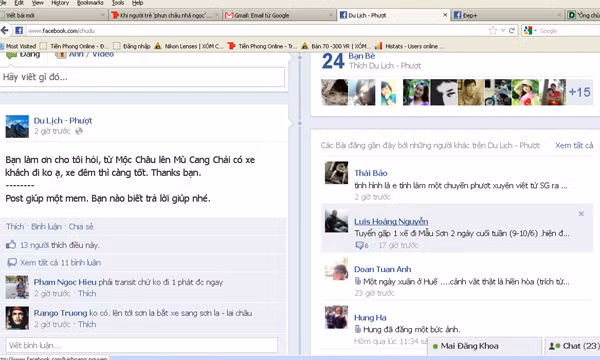The image size is (600, 360).
Task: Click the browser back arrow
Action: tap(5, 31)
